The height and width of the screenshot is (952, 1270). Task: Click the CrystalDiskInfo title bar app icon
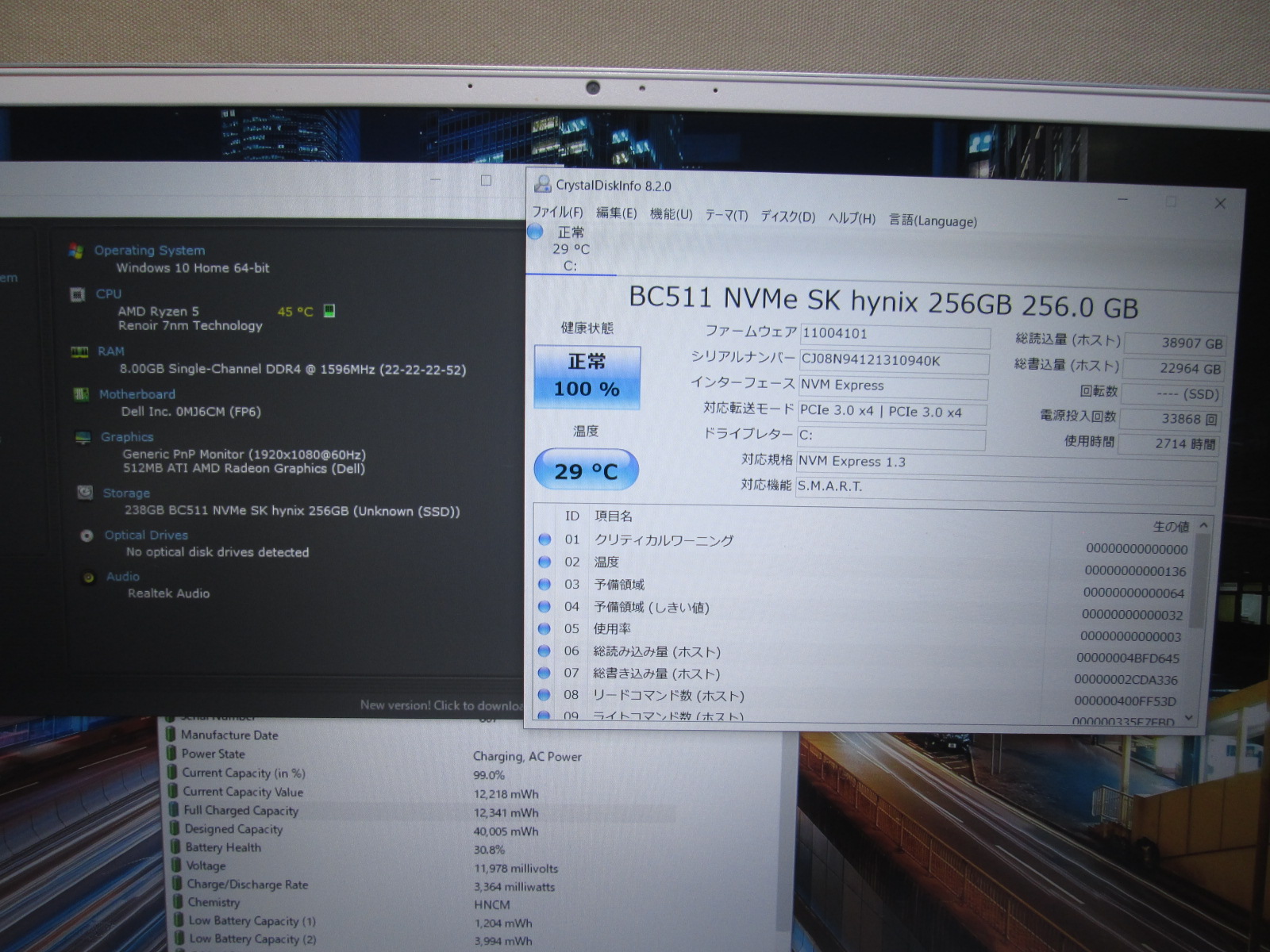pos(543,185)
